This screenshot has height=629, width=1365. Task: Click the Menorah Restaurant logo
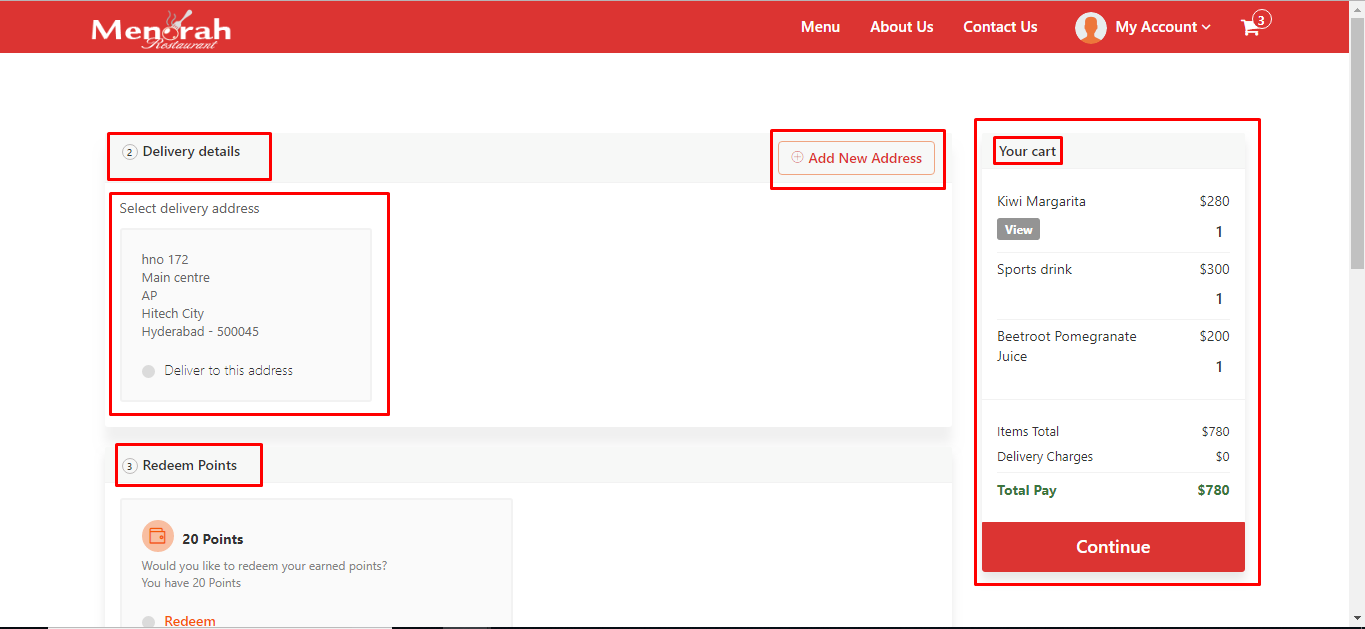coord(161,29)
